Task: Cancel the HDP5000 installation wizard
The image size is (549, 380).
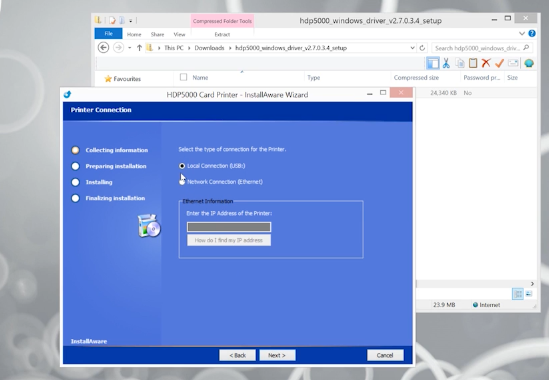Action: [x=385, y=355]
